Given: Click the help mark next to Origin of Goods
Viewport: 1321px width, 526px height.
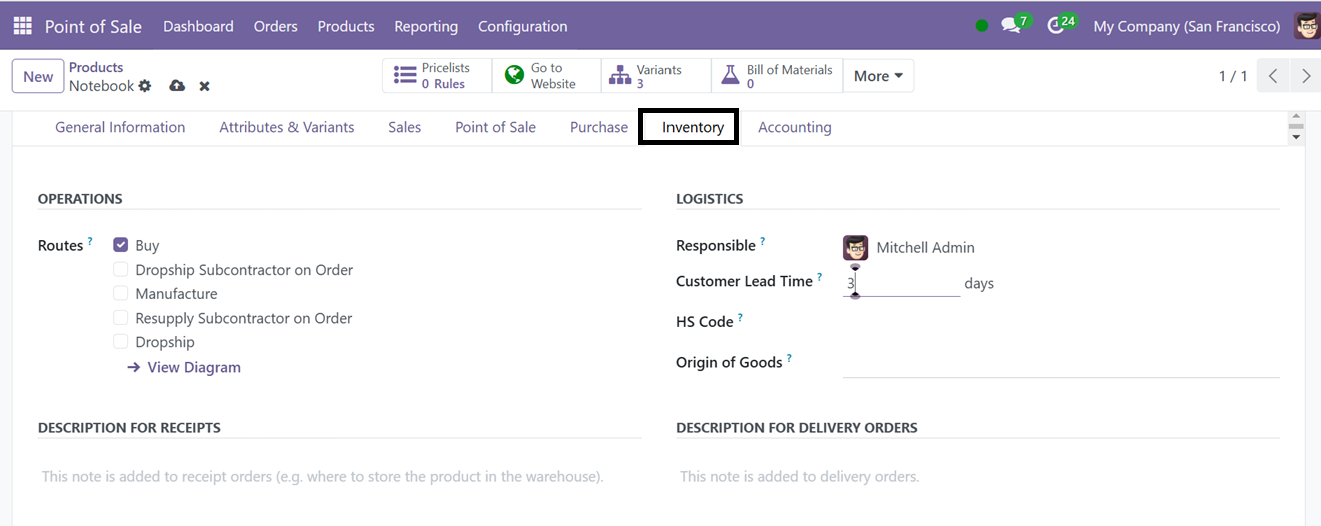Looking at the screenshot, I should (789, 358).
